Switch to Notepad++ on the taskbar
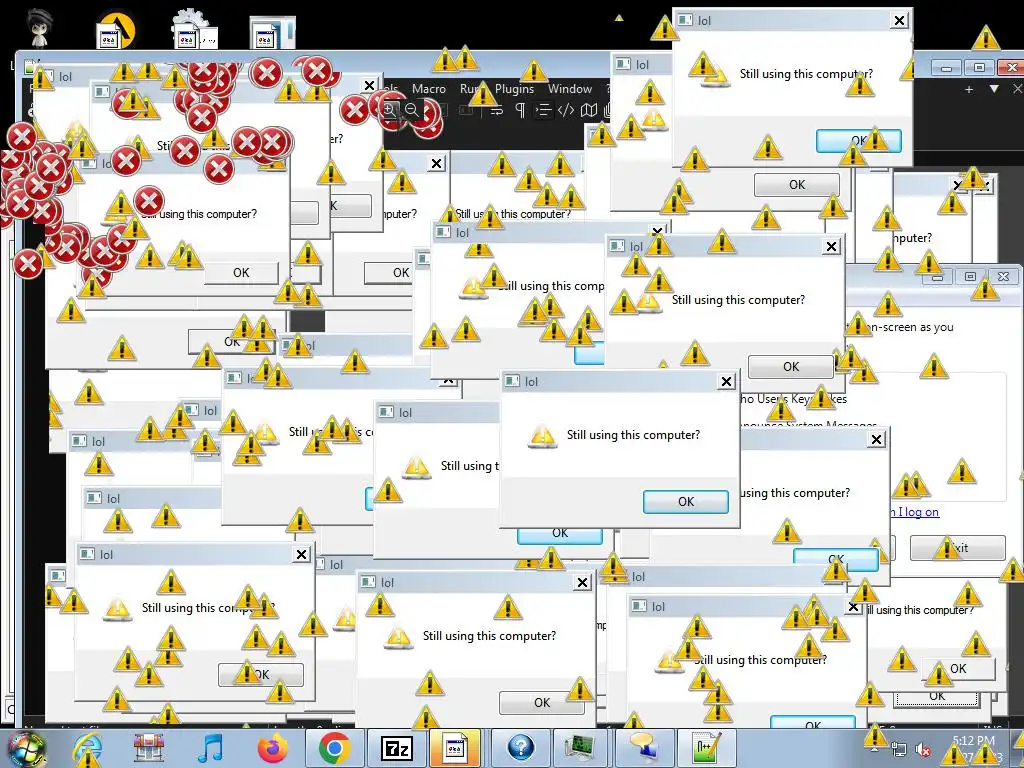The image size is (1024, 768). pos(707,748)
